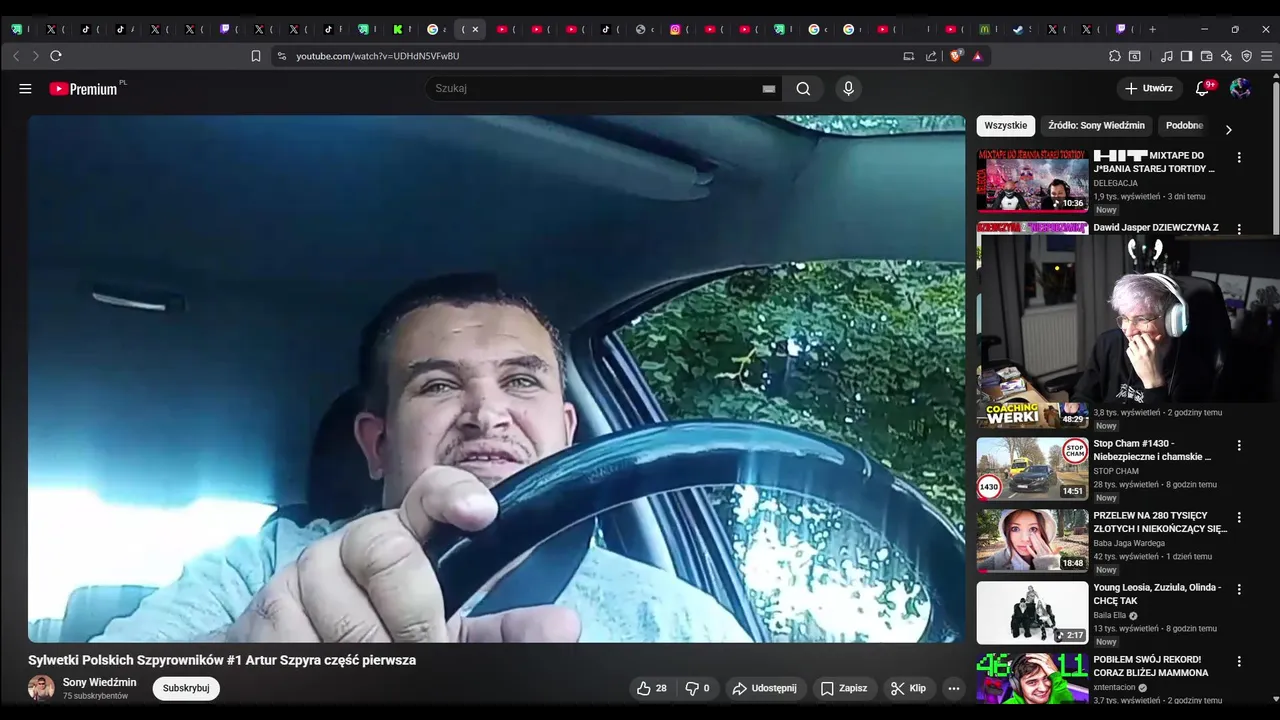Select Źródło: Sony Wiedźmin chip
Viewport: 1280px width, 720px height.
(x=1096, y=126)
